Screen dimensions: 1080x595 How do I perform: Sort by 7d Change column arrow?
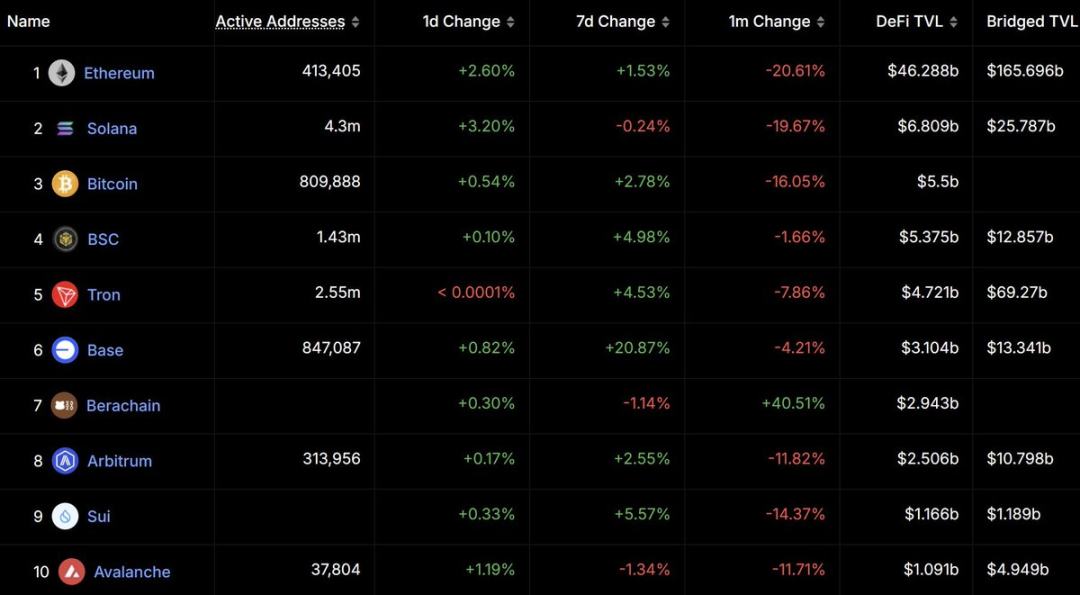(664, 22)
